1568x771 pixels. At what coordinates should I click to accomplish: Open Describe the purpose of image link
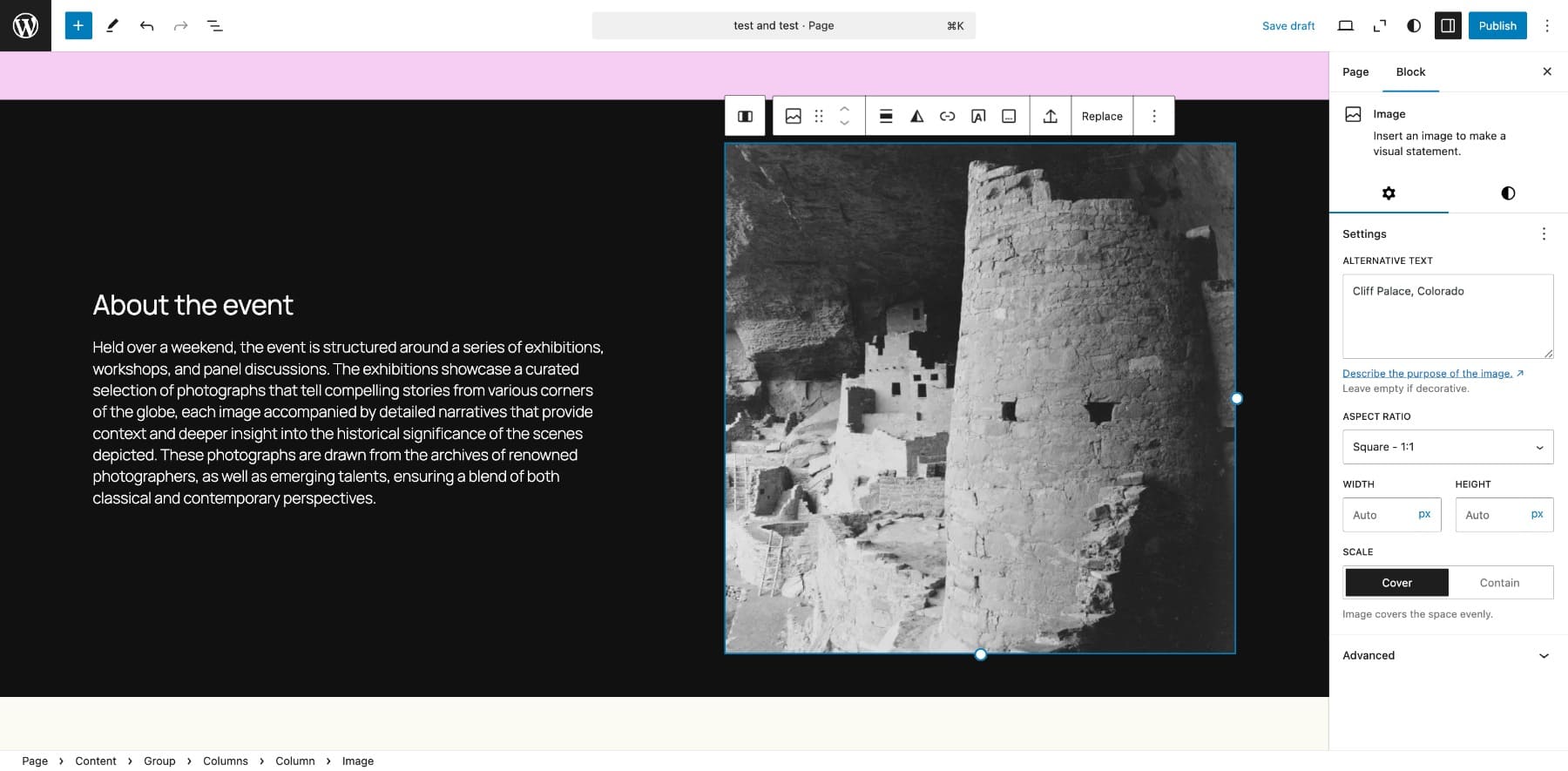[1433, 373]
